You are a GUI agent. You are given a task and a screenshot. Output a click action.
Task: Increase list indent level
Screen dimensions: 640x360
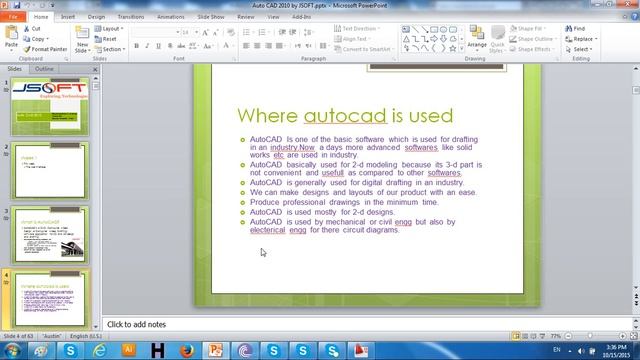(x=293, y=32)
